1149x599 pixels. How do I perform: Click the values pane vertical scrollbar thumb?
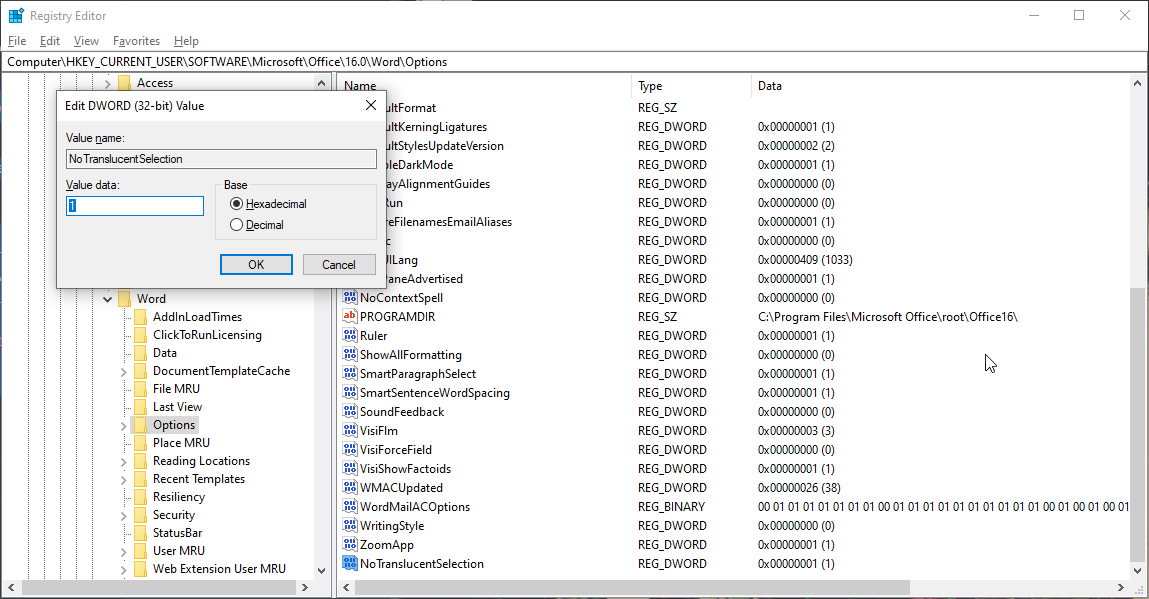tap(1137, 425)
